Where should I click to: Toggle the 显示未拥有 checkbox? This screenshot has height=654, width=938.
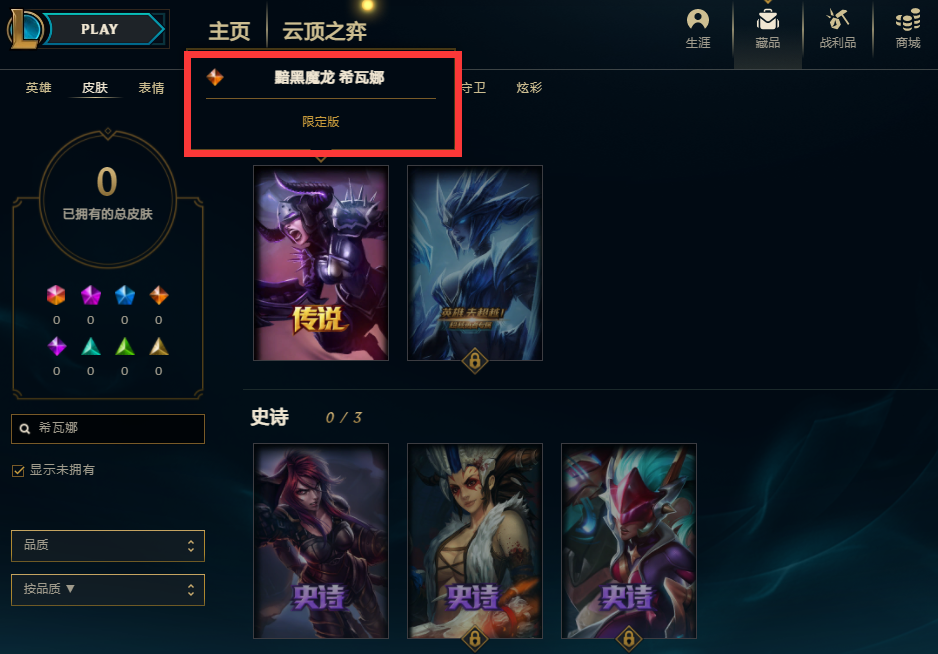coord(18,471)
